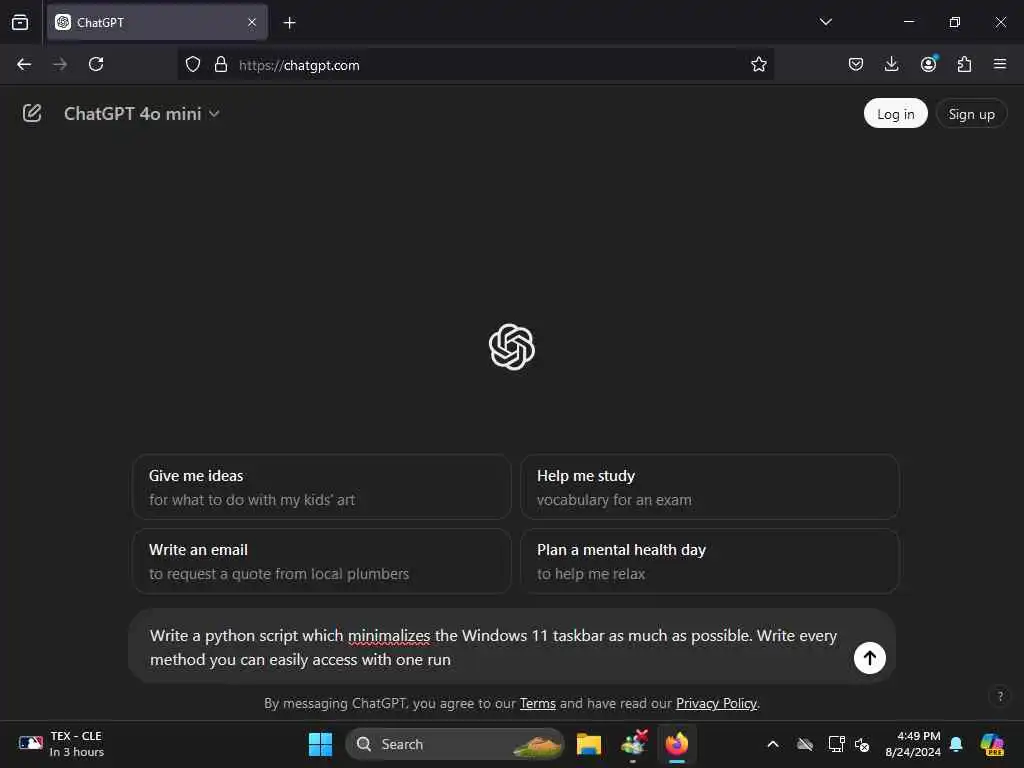
Task: Launch the Copilot preview icon in taskbar
Action: tap(992, 744)
